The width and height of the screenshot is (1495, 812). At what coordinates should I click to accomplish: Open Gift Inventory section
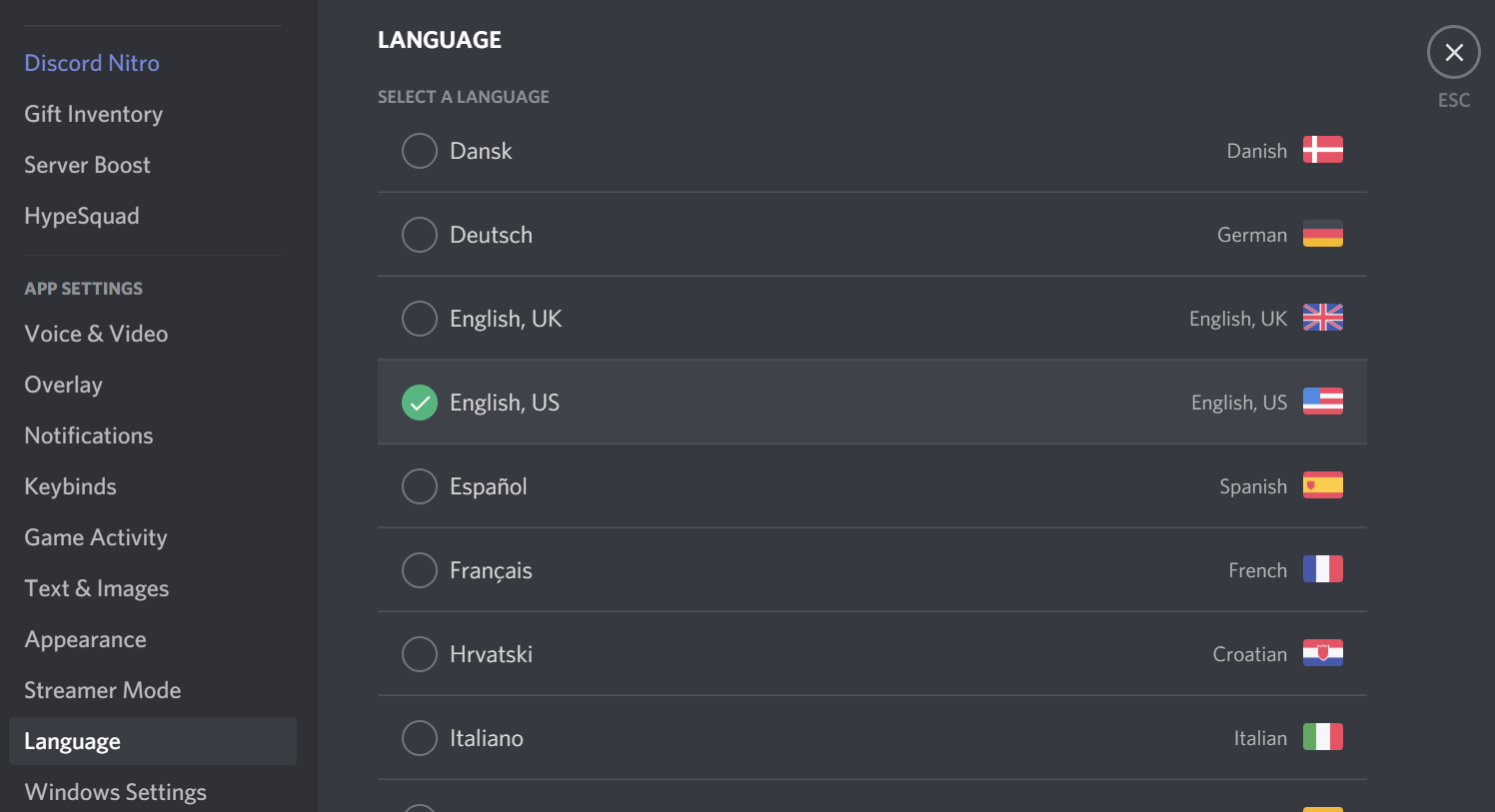[93, 114]
